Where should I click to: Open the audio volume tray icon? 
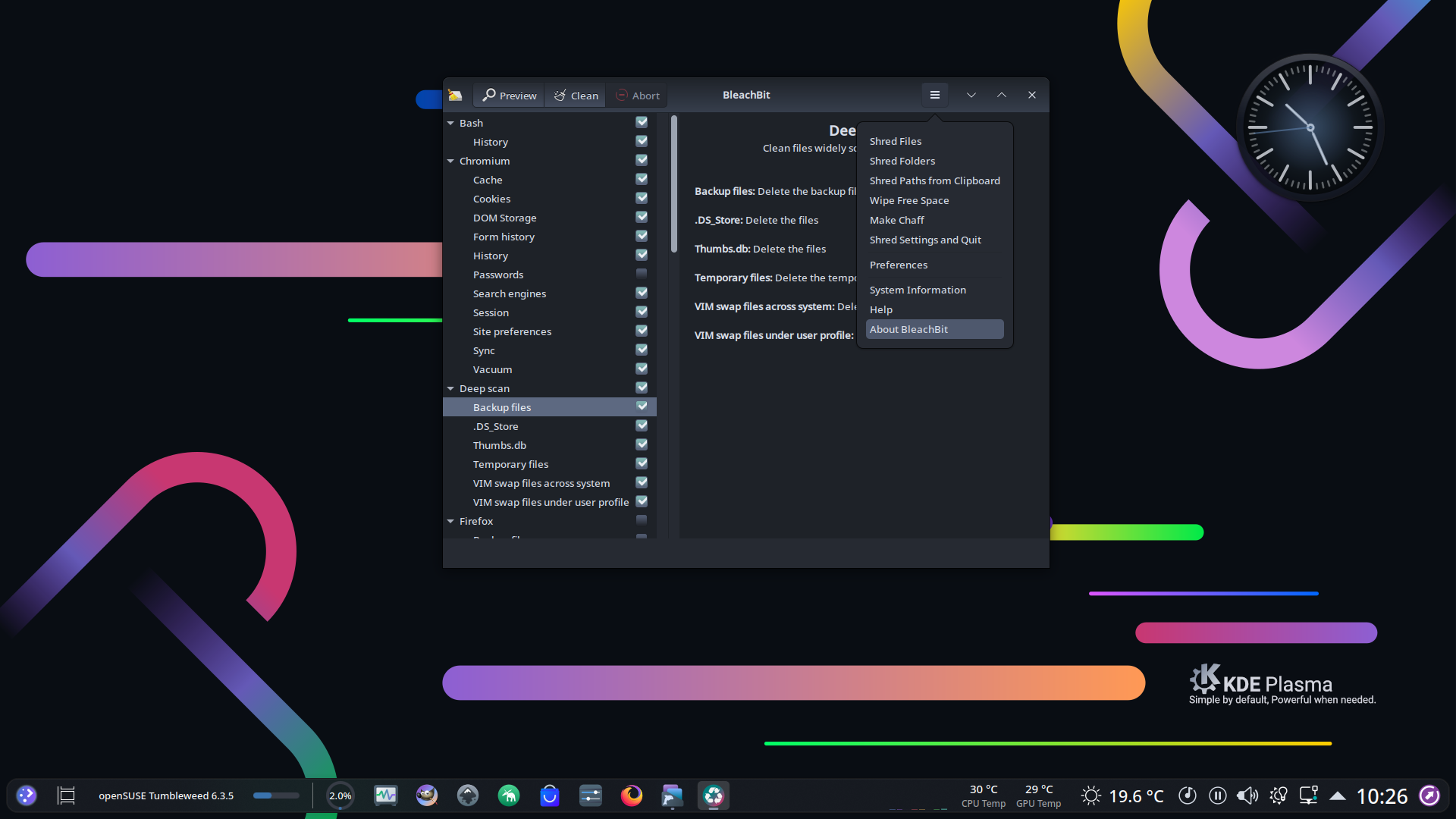(1247, 795)
